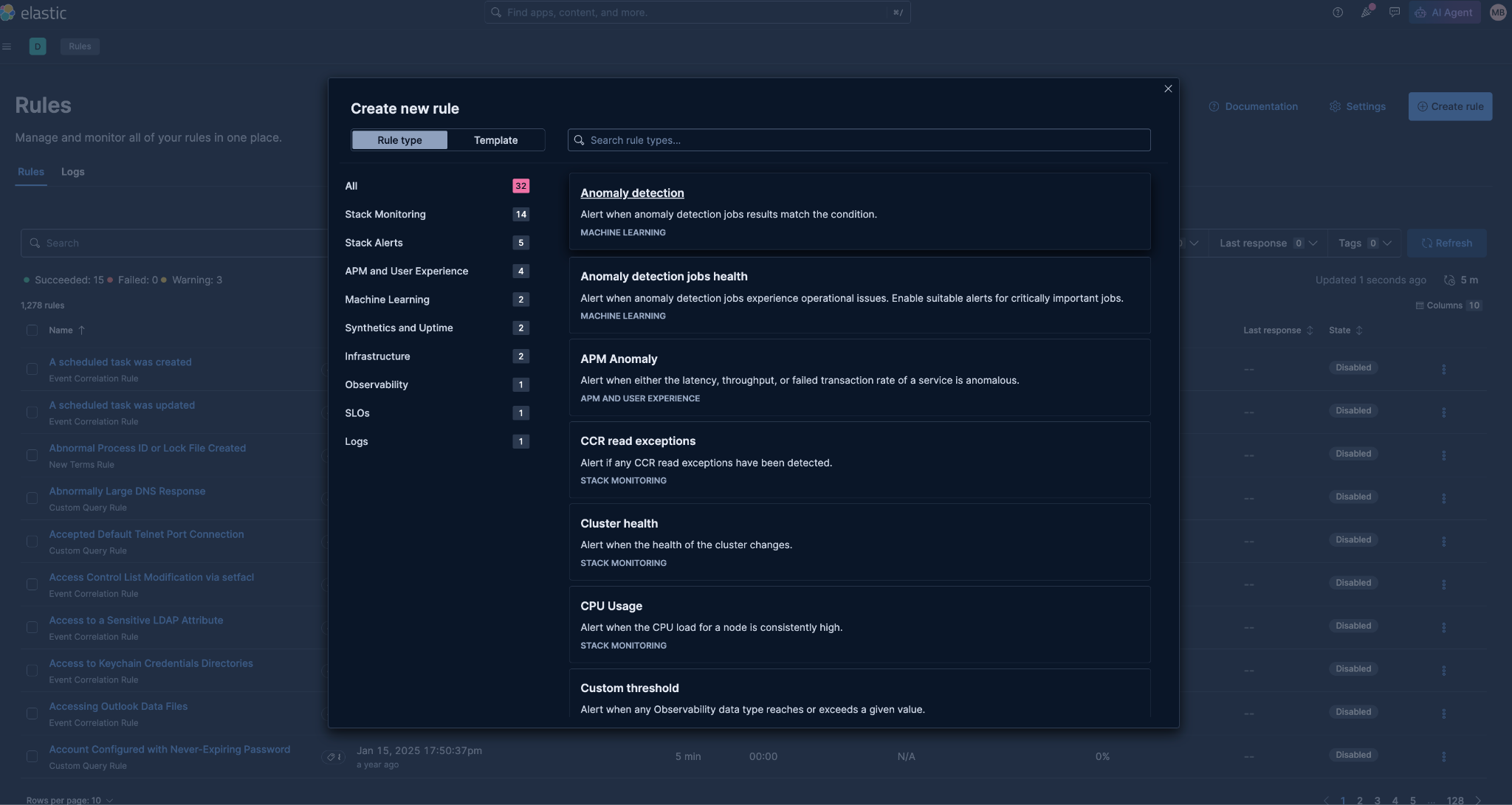Open rules Settings link
The height and width of the screenshot is (805, 1512).
pos(1358,106)
